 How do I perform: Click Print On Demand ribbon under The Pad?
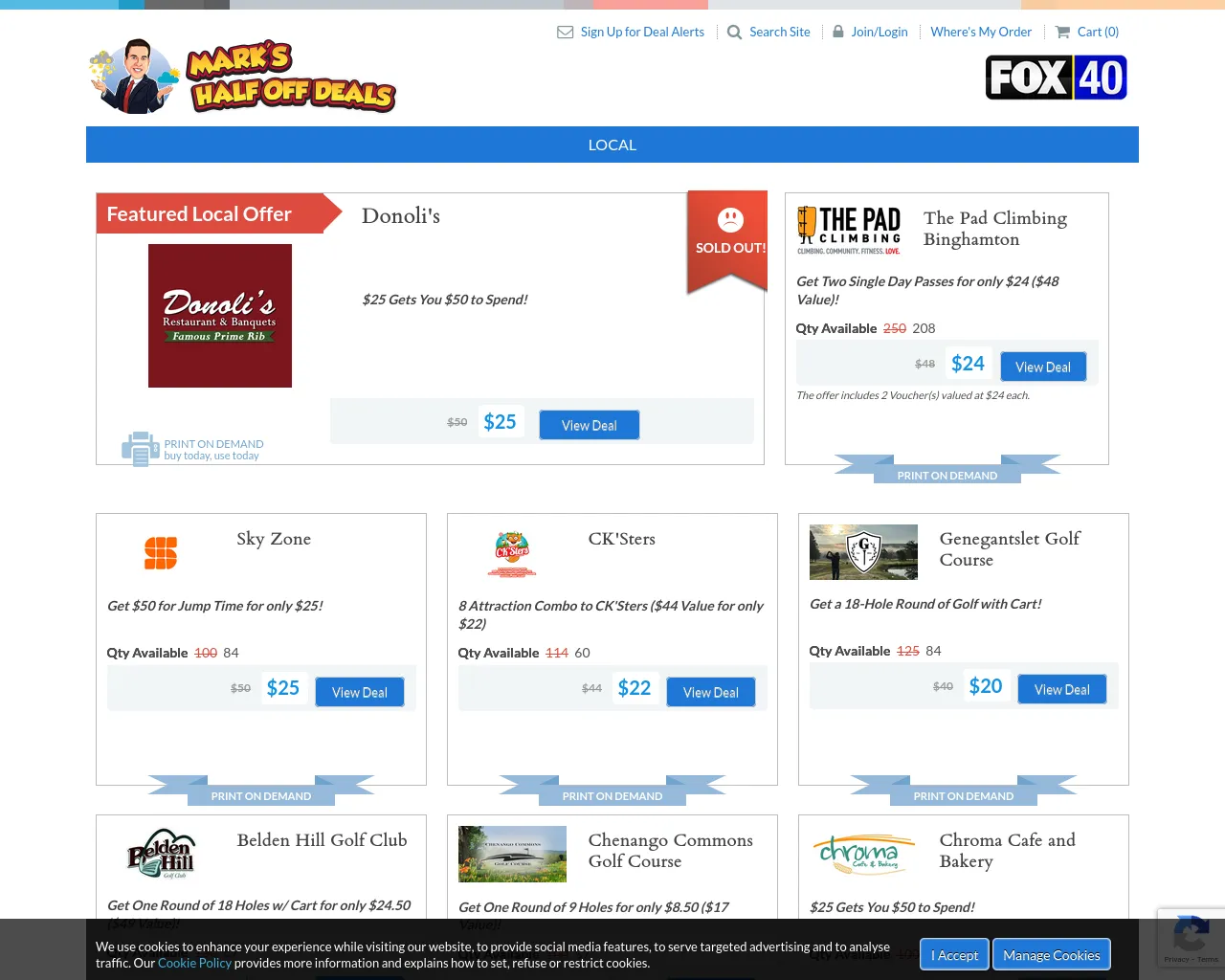[x=947, y=471]
